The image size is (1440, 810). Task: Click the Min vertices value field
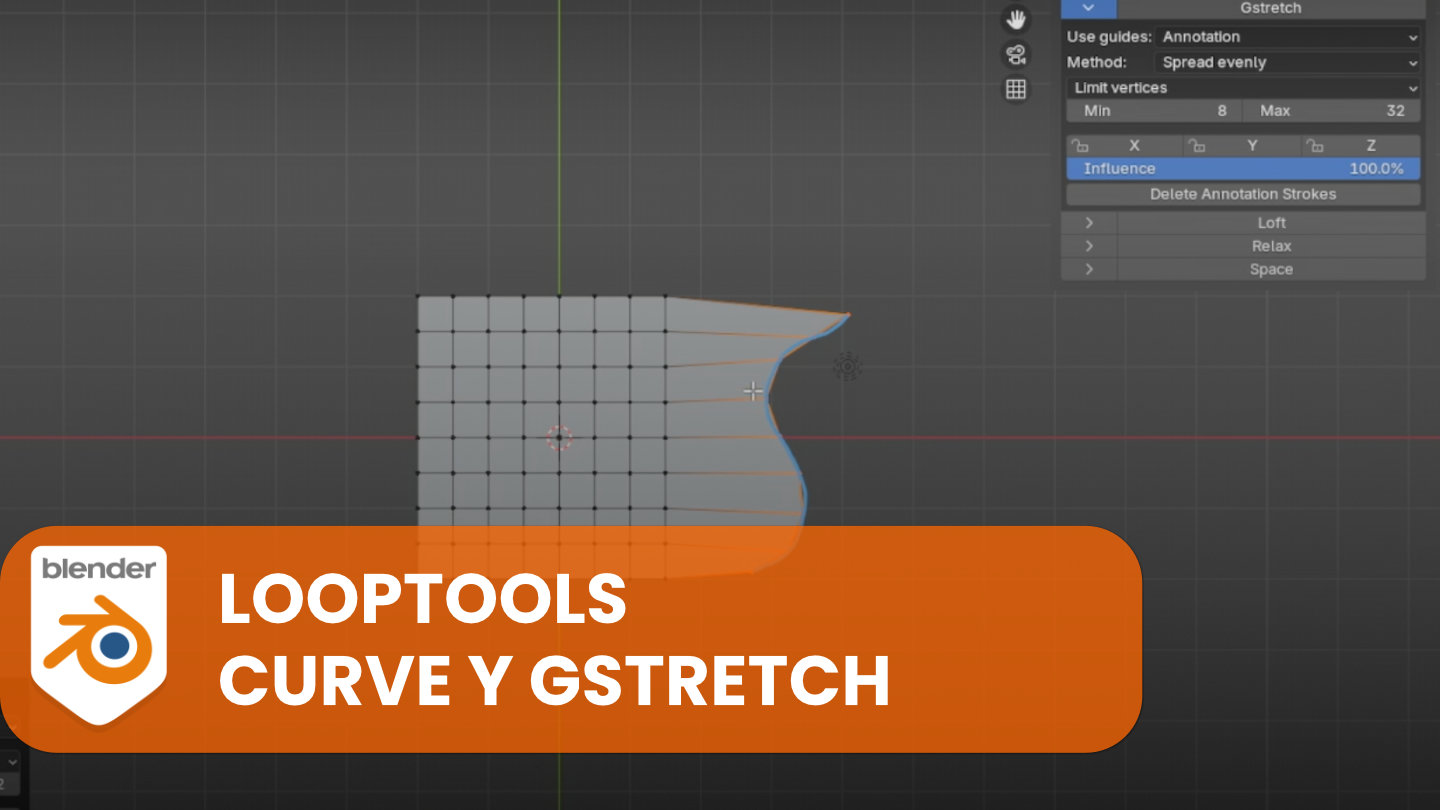click(1153, 110)
